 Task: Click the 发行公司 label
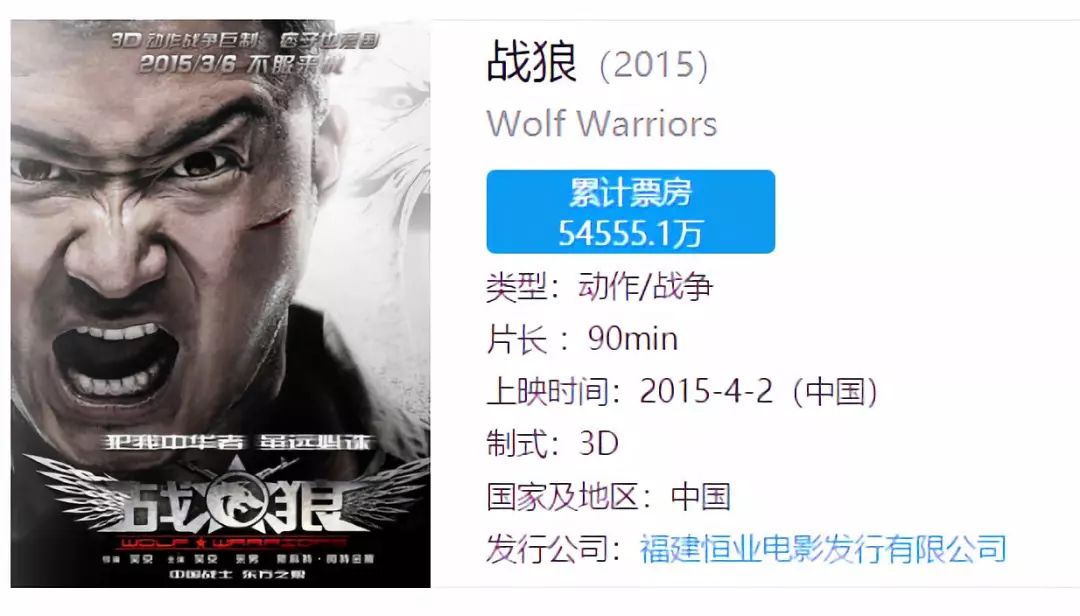[547, 549]
